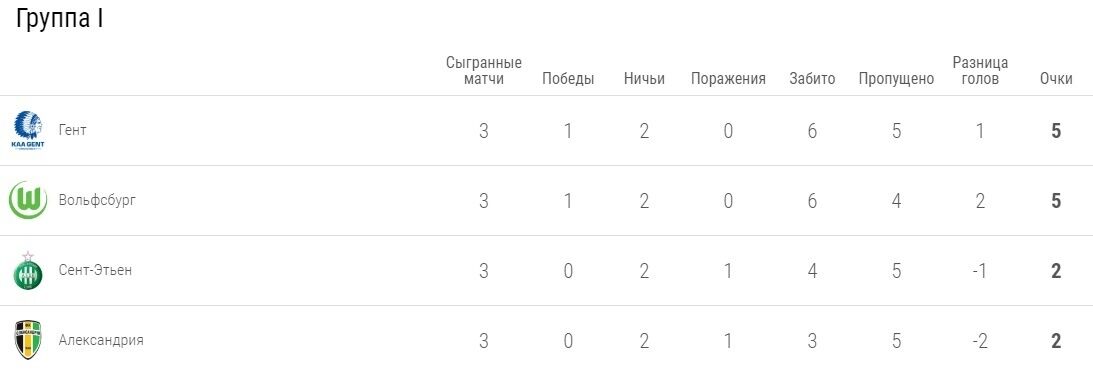
Task: Click the Пропущено column header
Action: coord(896,79)
